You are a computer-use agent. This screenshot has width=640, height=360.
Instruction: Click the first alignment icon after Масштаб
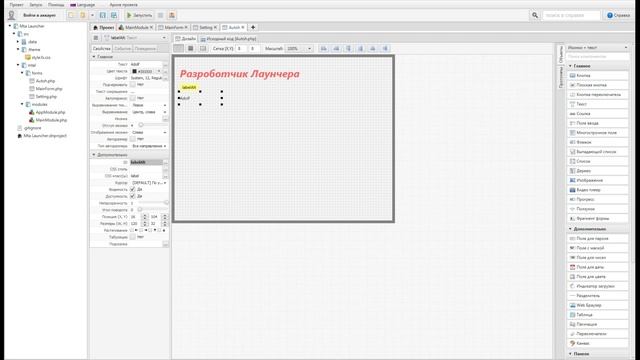click(324, 49)
